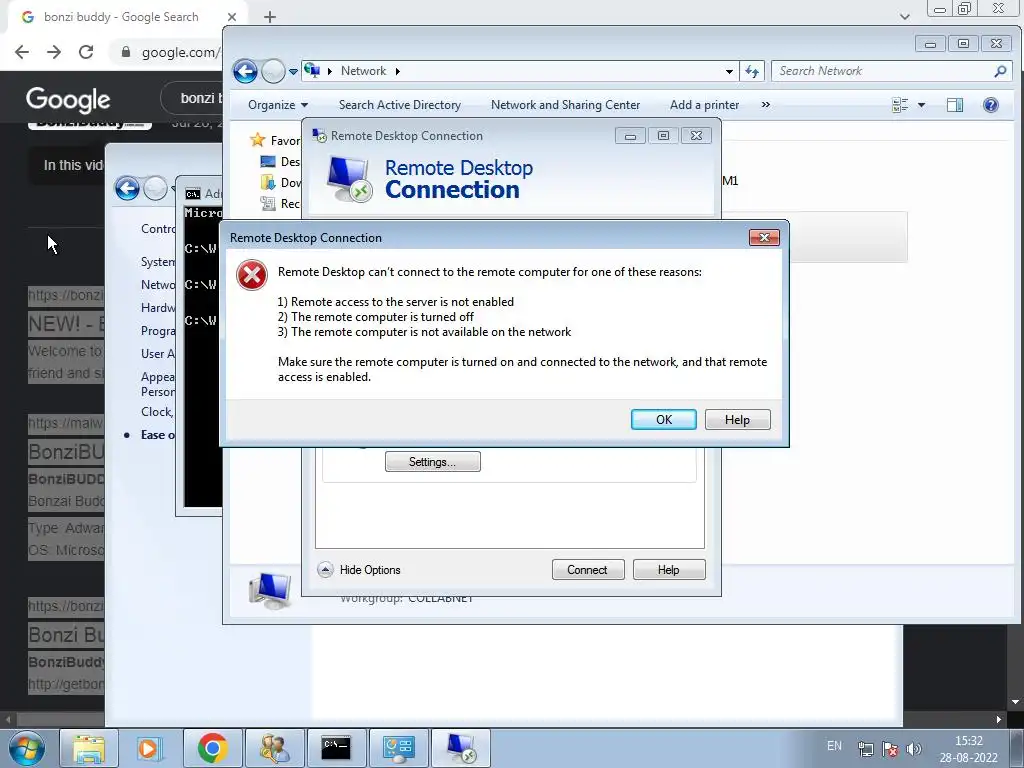This screenshot has width=1024, height=768.
Task: Select Favorites in the navigation pane
Action: 276,140
